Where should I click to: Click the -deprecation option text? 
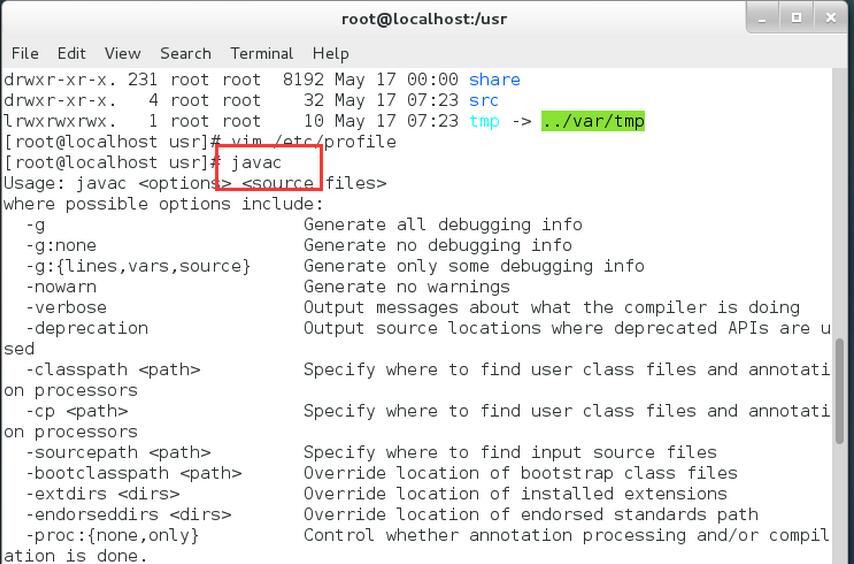[86, 328]
